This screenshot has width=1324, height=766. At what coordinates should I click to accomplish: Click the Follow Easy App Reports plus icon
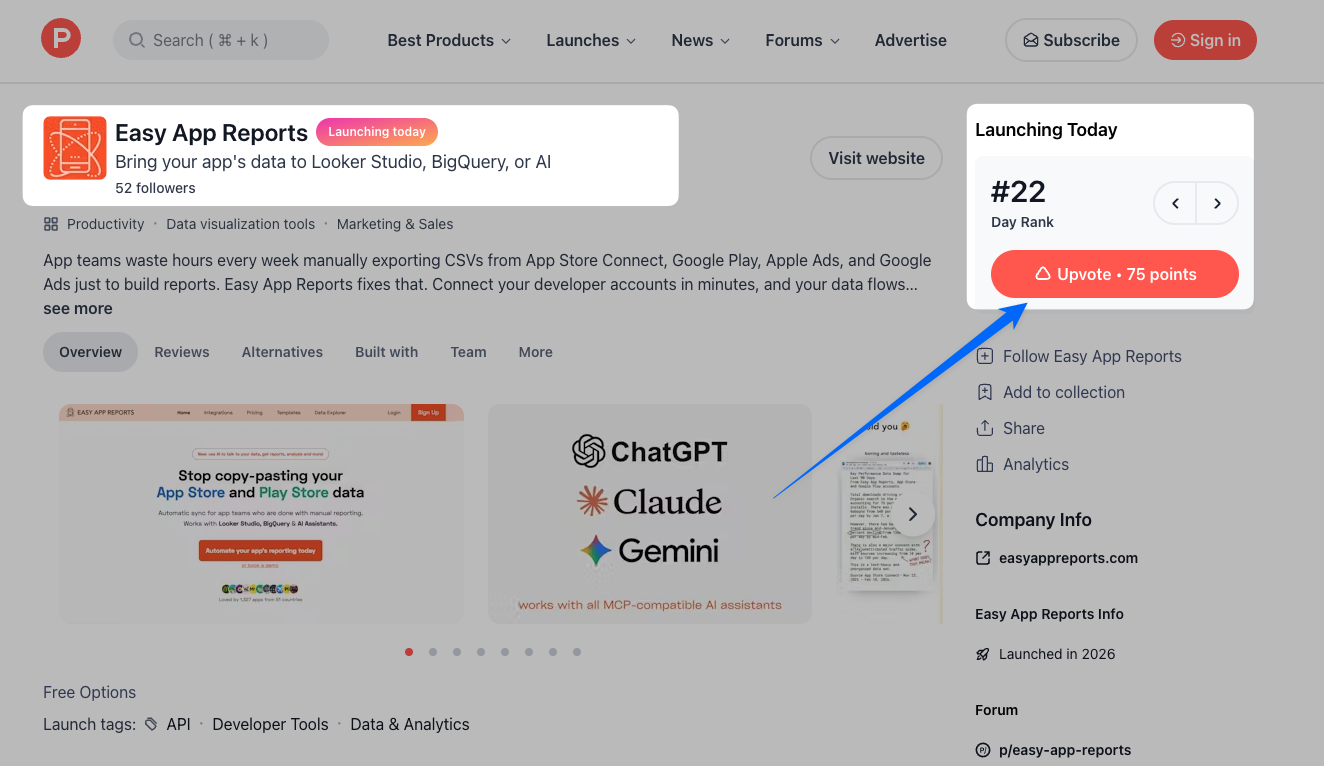click(x=985, y=356)
